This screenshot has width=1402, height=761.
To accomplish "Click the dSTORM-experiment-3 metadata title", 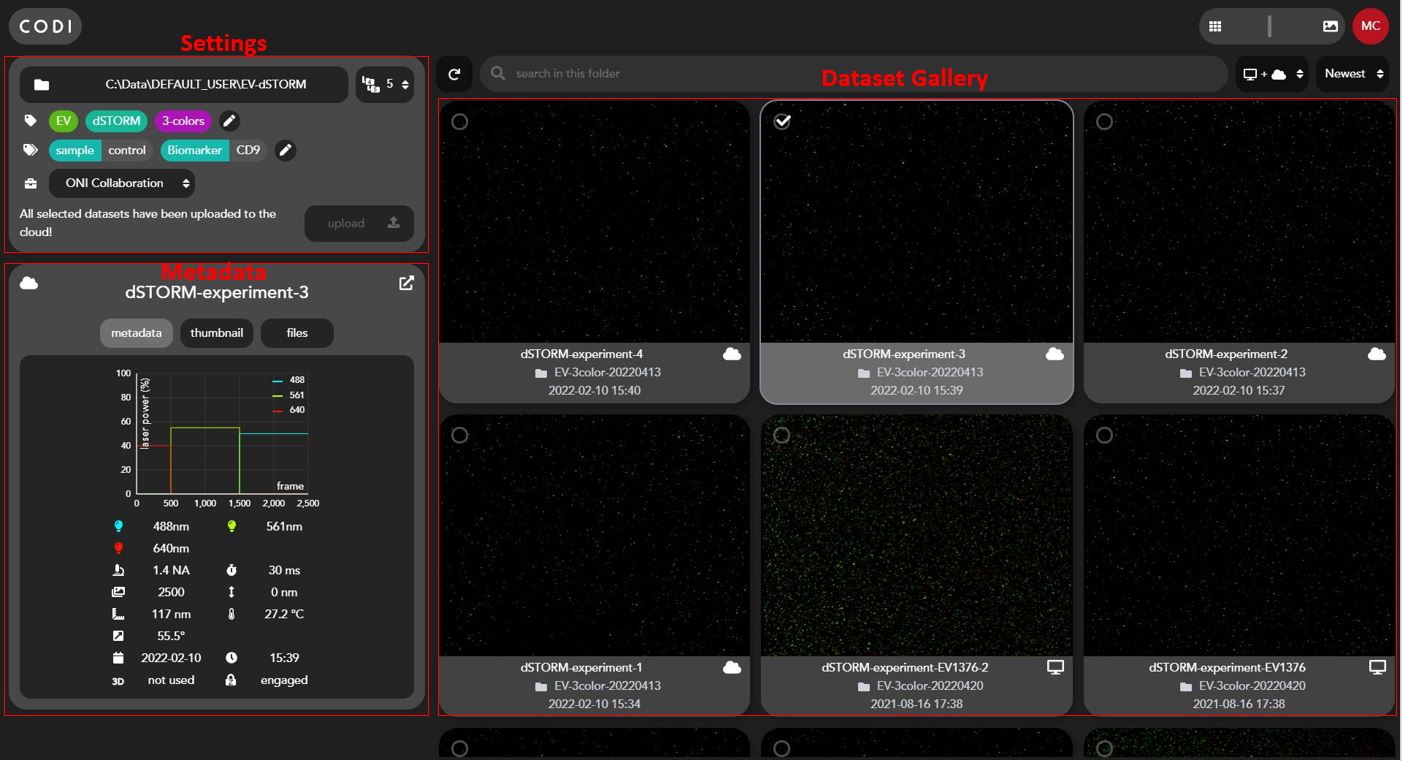I will pos(217,293).
